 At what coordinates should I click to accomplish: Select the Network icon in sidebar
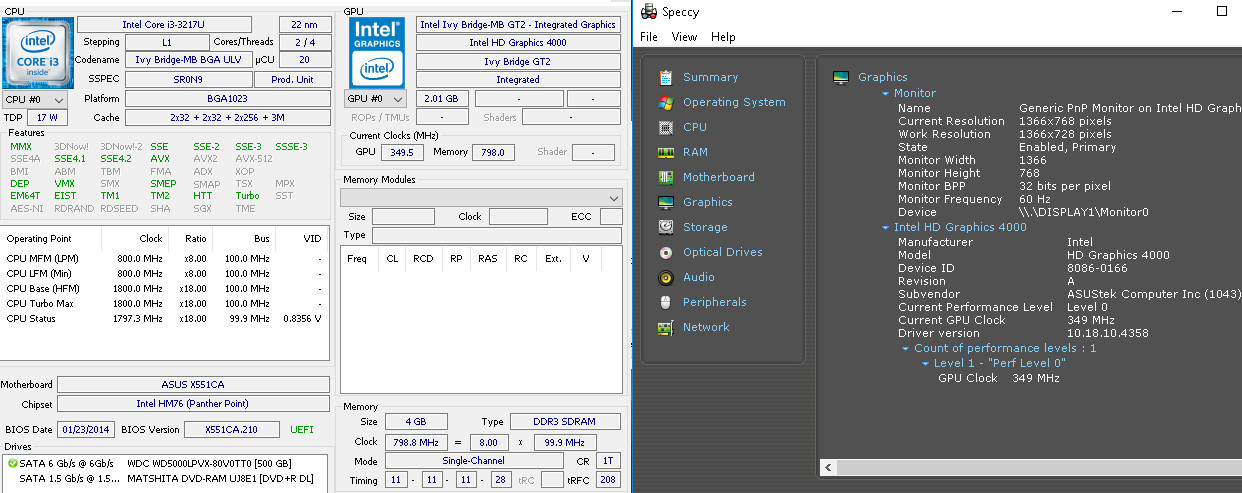[665, 328]
